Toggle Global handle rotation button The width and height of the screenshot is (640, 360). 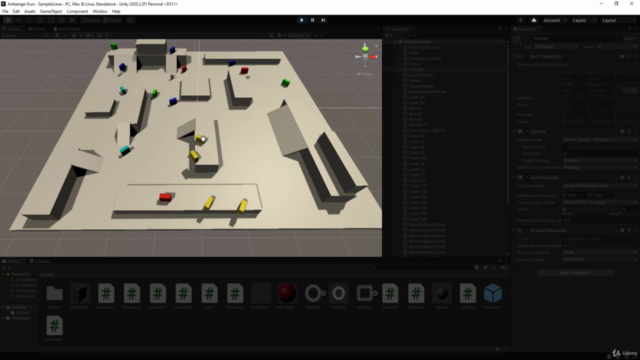coord(112,20)
